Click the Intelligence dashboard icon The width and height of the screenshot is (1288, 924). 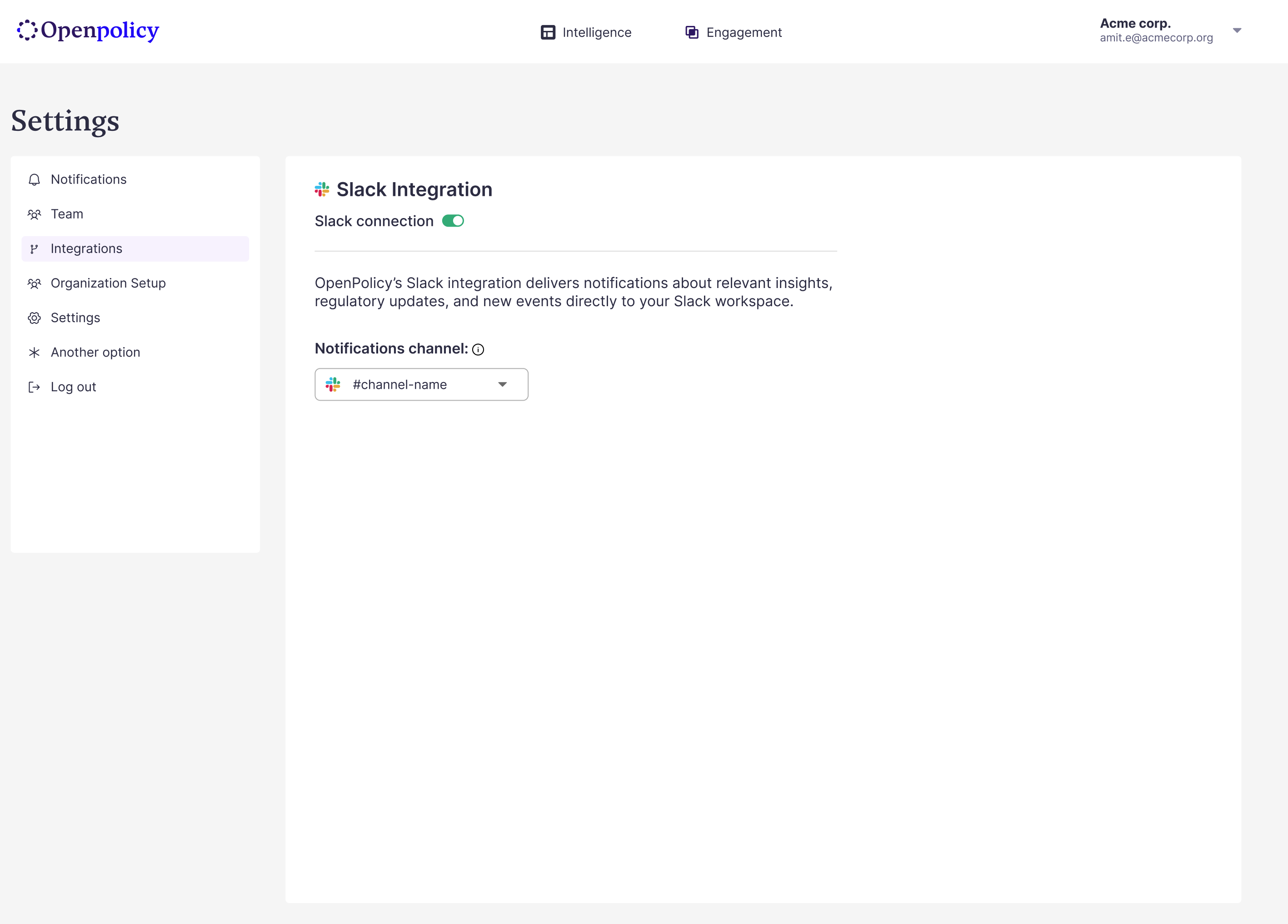click(x=548, y=32)
